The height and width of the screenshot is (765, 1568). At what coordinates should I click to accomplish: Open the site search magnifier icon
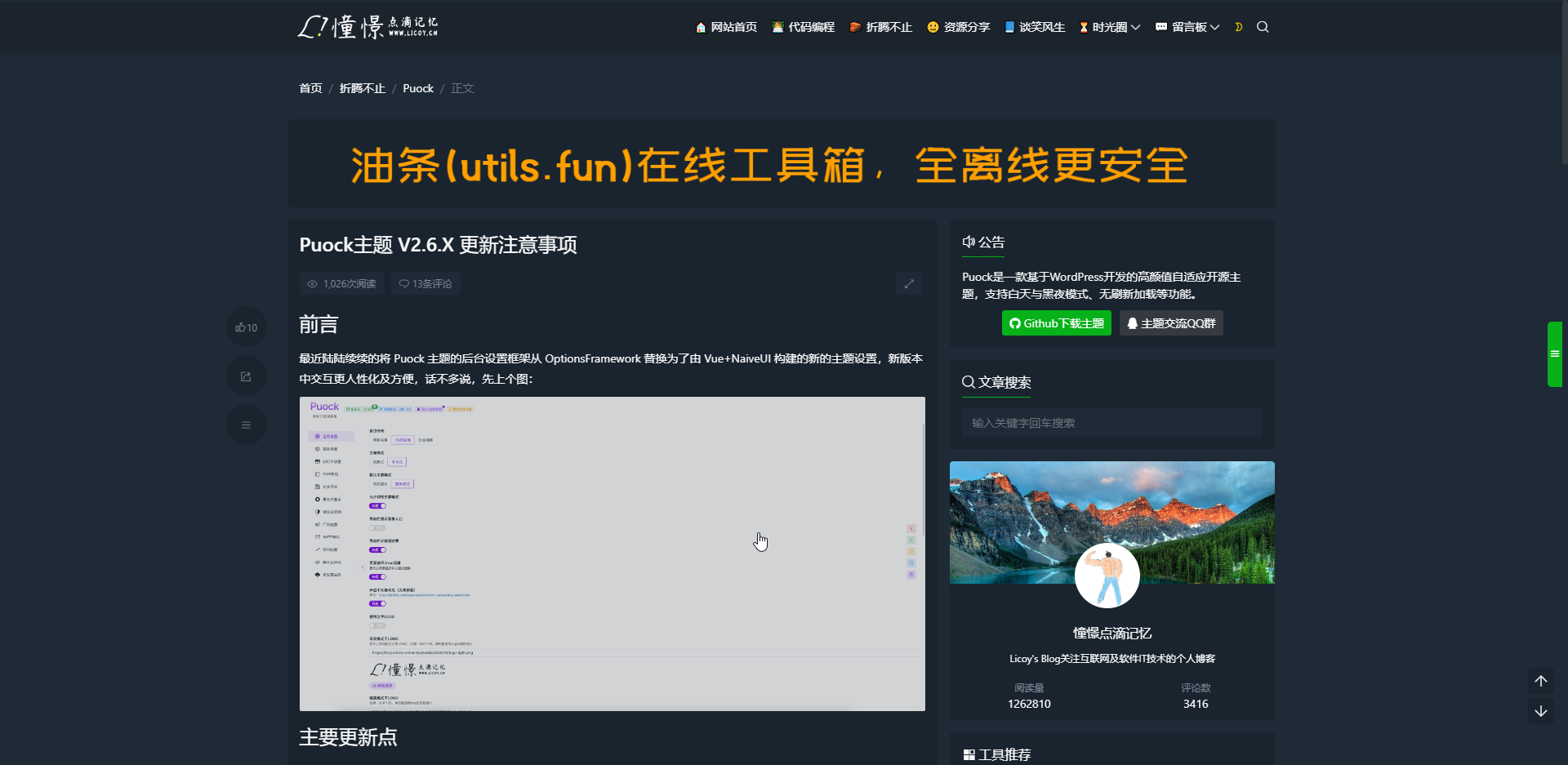1263,27
